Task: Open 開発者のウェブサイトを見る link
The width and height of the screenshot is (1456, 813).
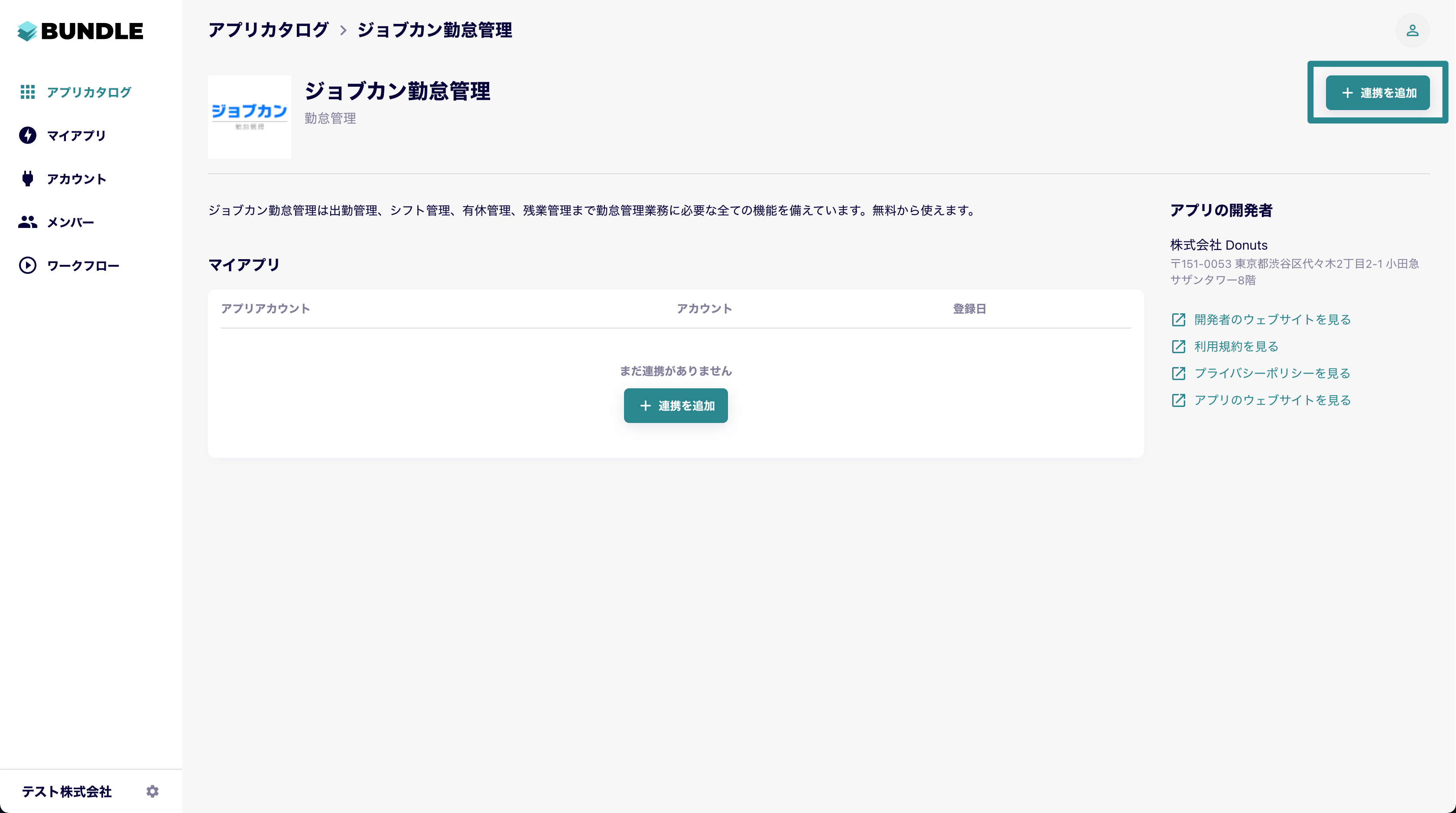Action: tap(1272, 319)
